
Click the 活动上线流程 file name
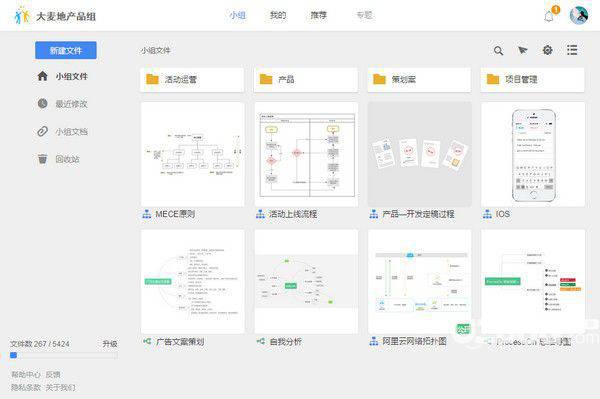[293, 214]
